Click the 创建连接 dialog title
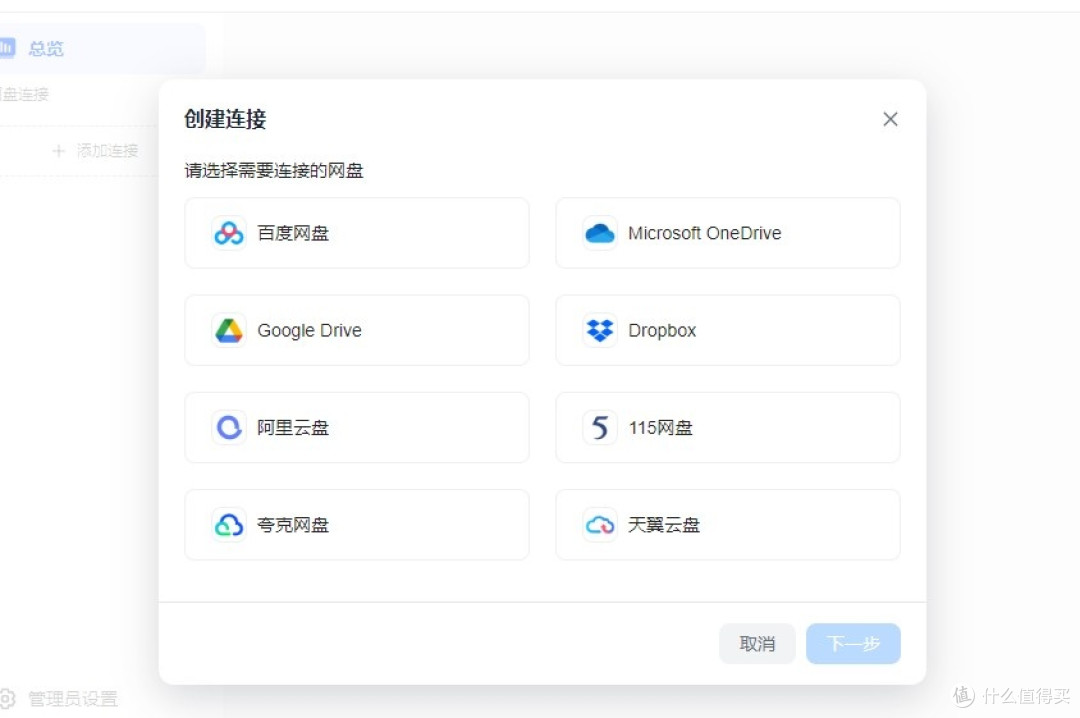 pos(225,119)
